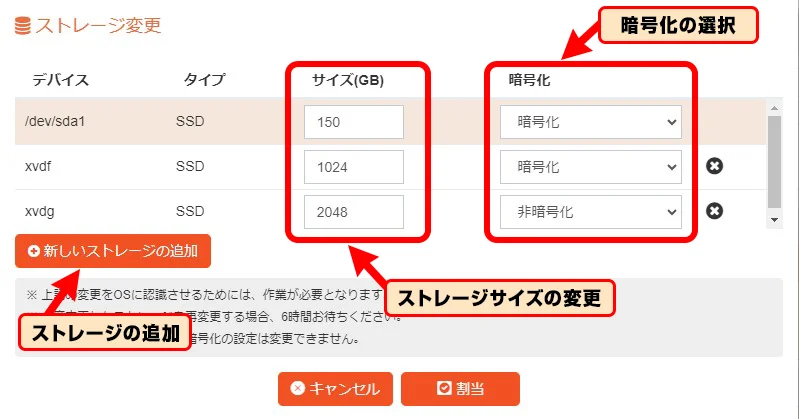This screenshot has width=799, height=419.
Task: Open the encryption dropdown for /dev/sda1
Action: pos(591,122)
